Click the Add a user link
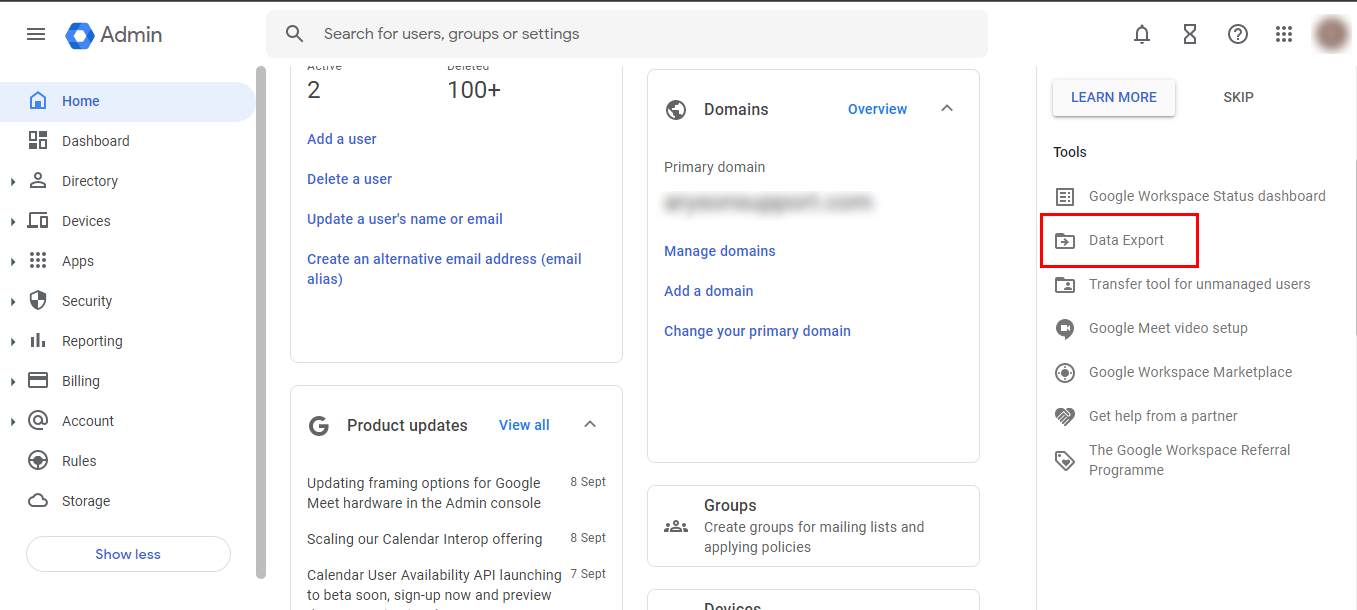Screen dimensions: 1357x610 tap(341, 139)
